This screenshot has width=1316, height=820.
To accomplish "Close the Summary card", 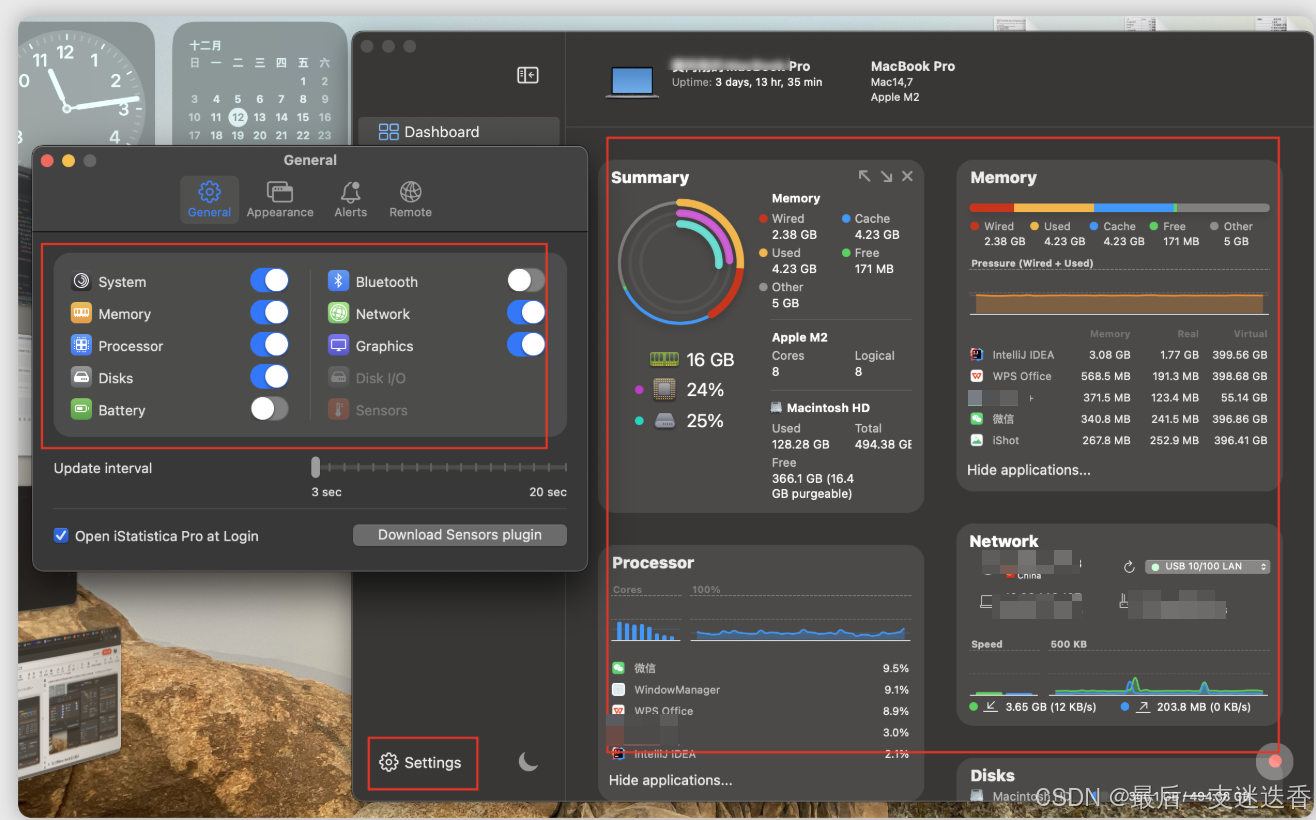I will (907, 176).
